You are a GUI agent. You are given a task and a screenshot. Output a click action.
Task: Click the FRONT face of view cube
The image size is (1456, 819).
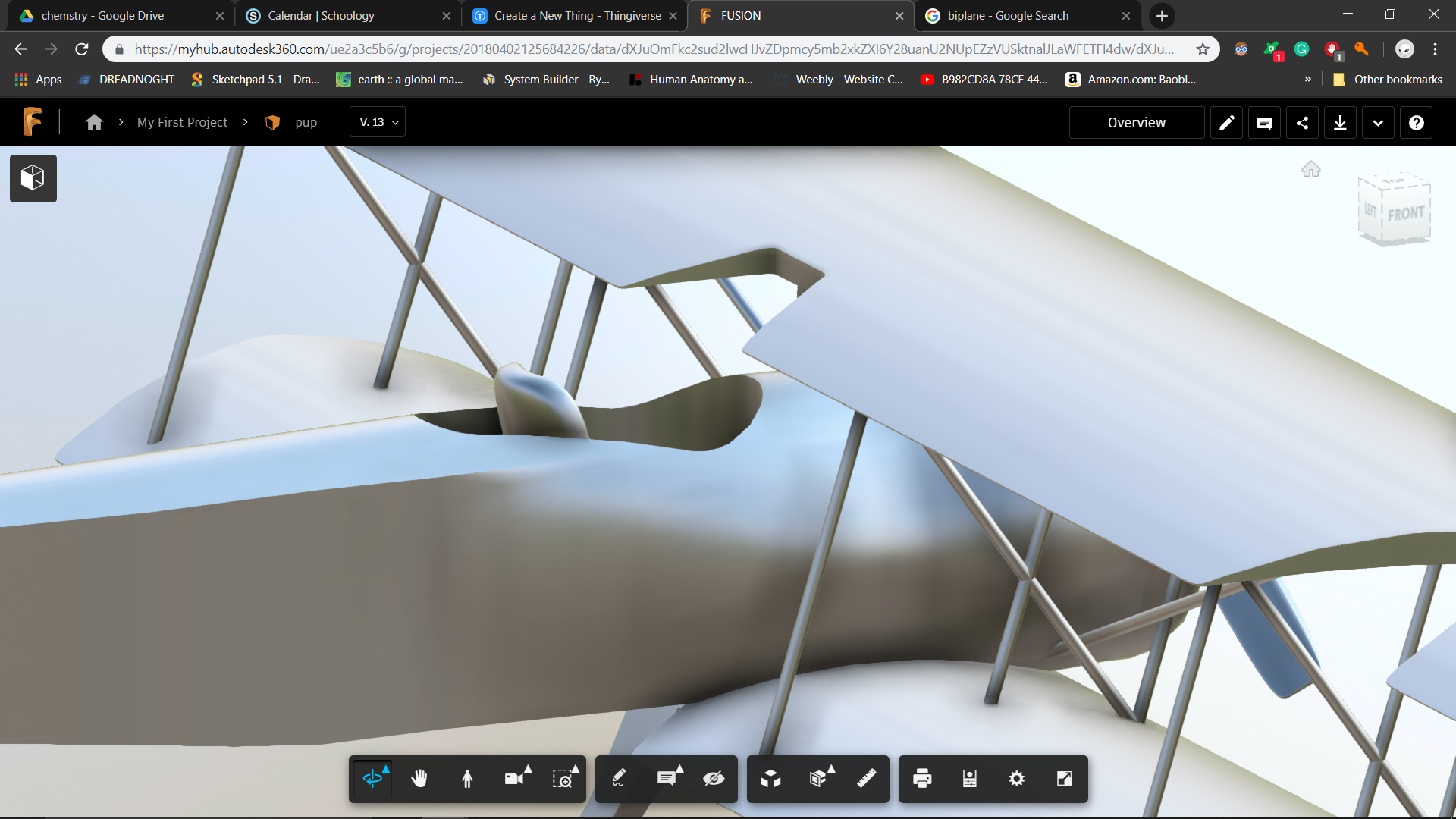(x=1407, y=213)
